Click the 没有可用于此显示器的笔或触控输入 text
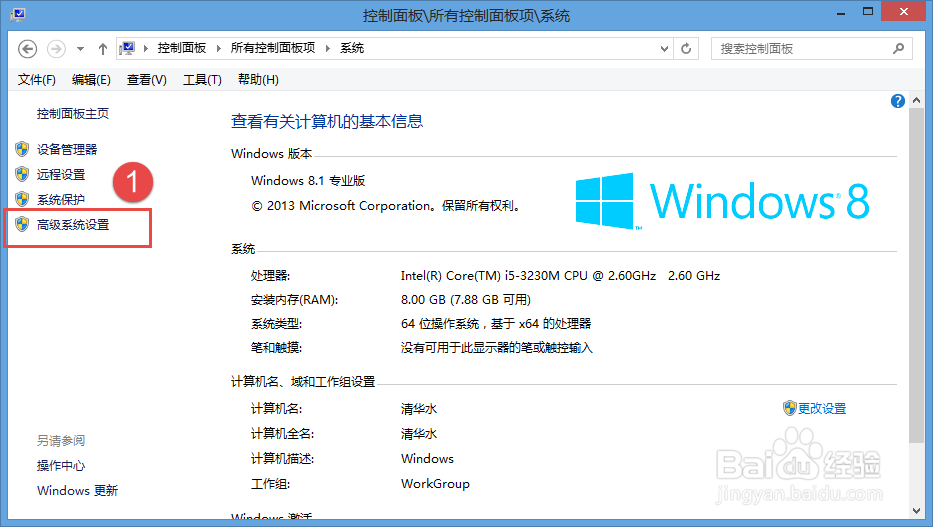Viewport: 933px width, 527px height. 496,348
